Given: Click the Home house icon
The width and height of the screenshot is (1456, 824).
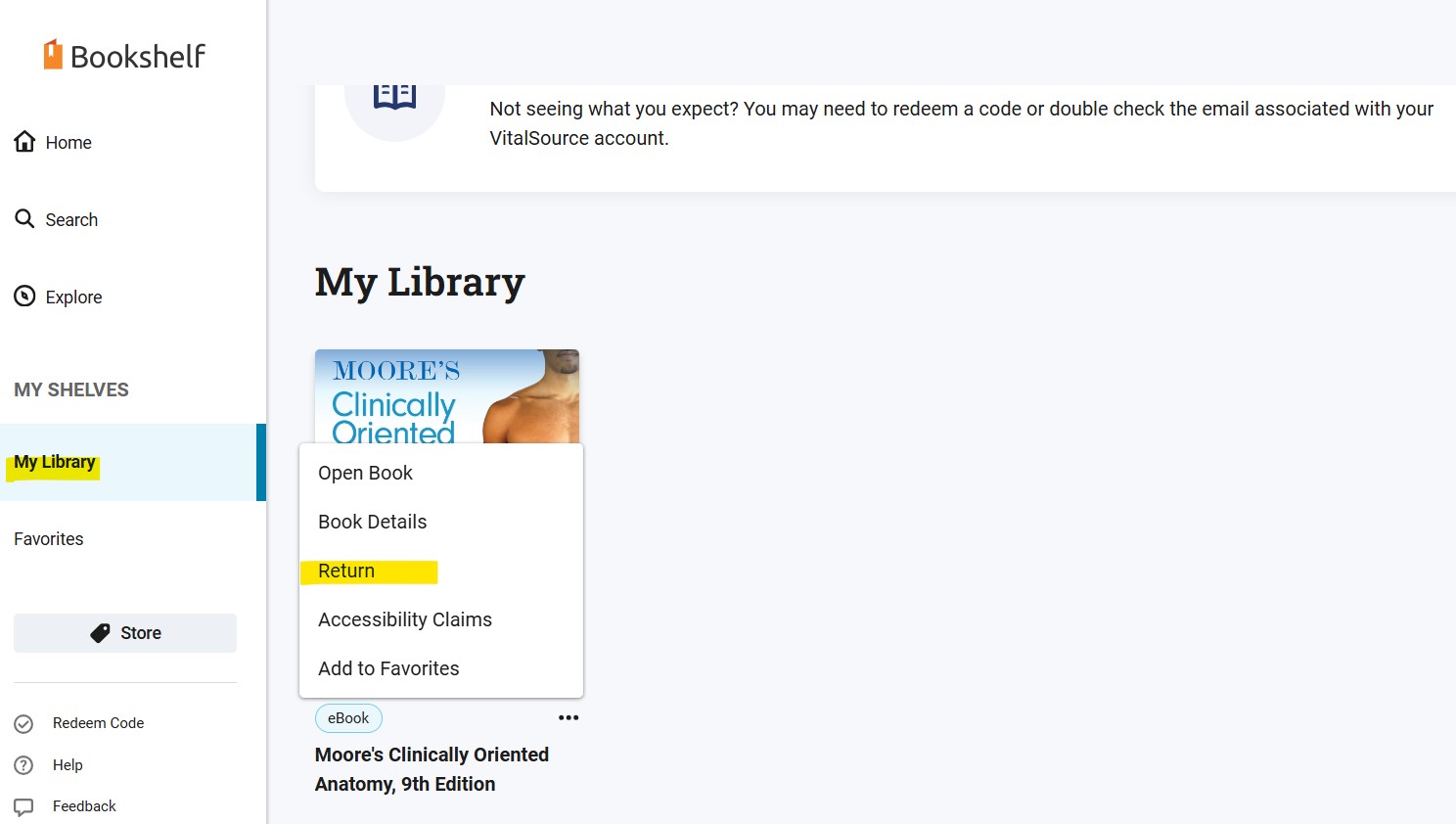Looking at the screenshot, I should coord(25,142).
